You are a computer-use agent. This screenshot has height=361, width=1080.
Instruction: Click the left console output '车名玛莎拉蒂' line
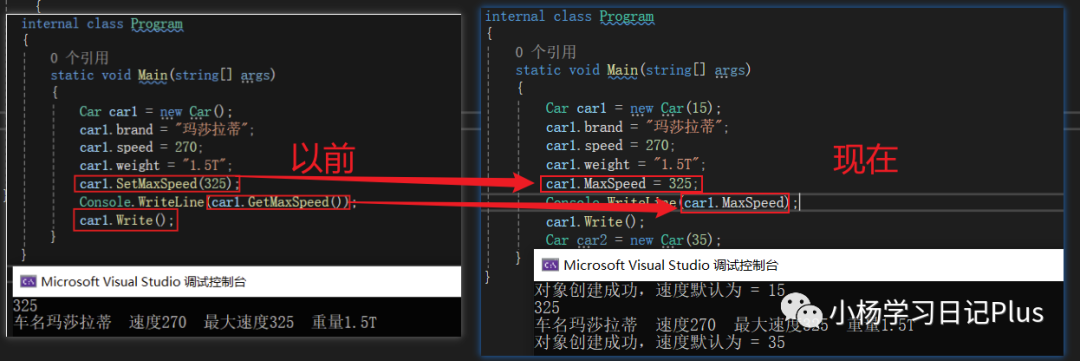tap(196, 322)
